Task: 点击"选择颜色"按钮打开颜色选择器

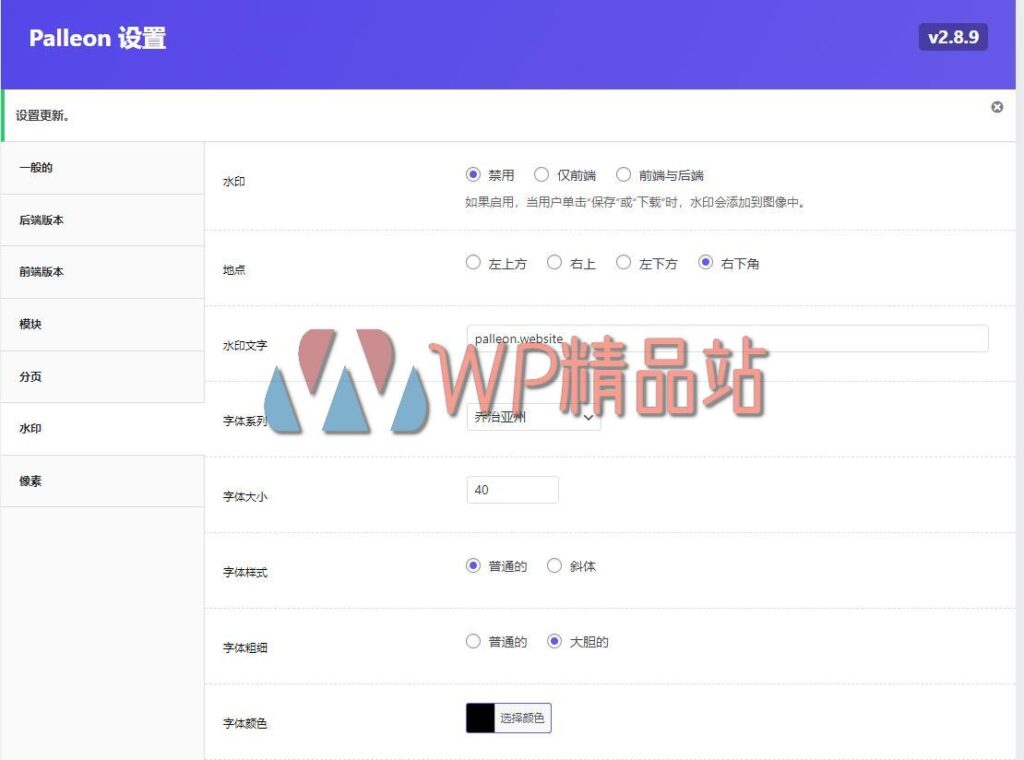Action: (524, 718)
